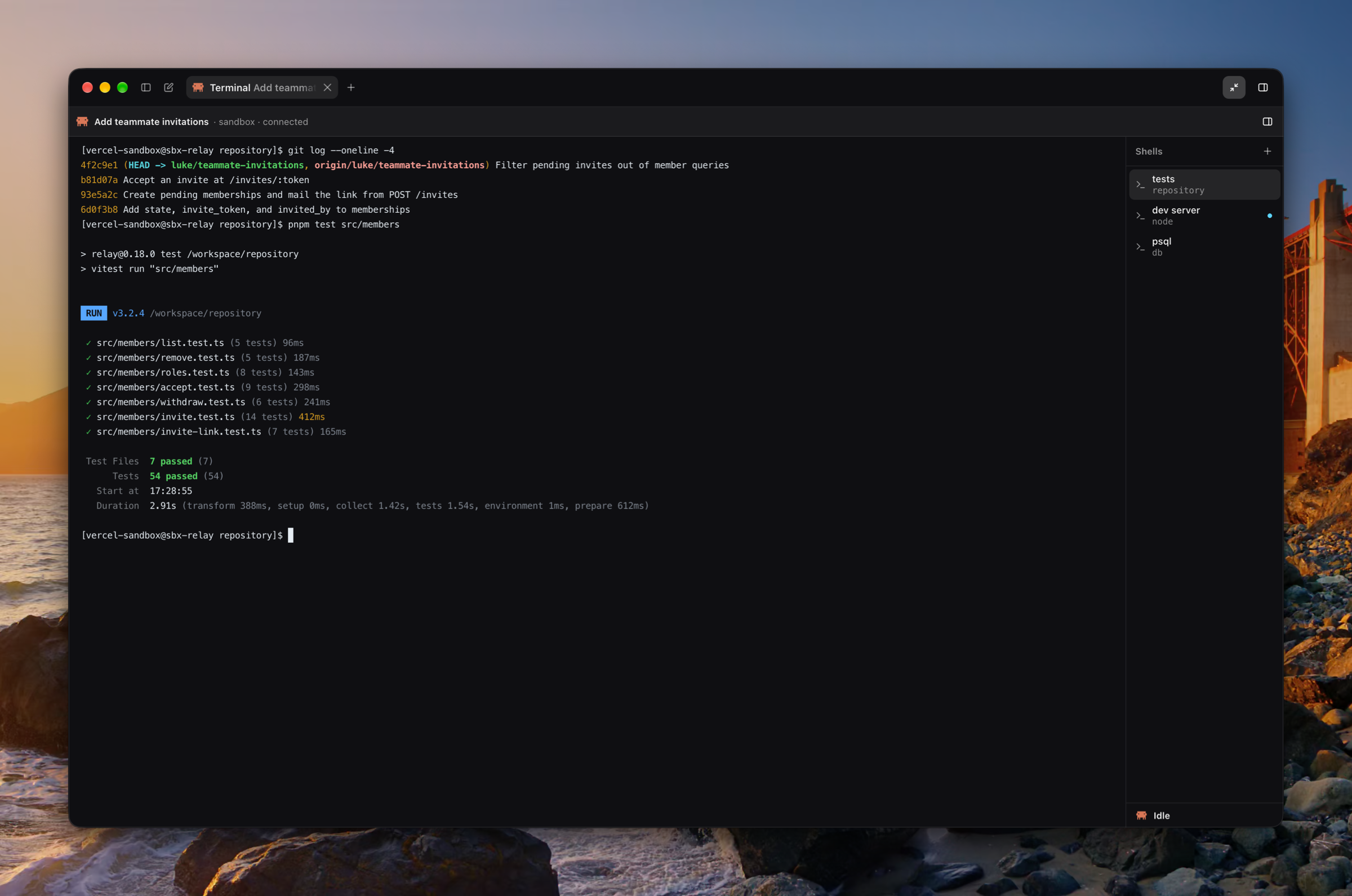Click commit hash 93e5a2c

point(99,195)
